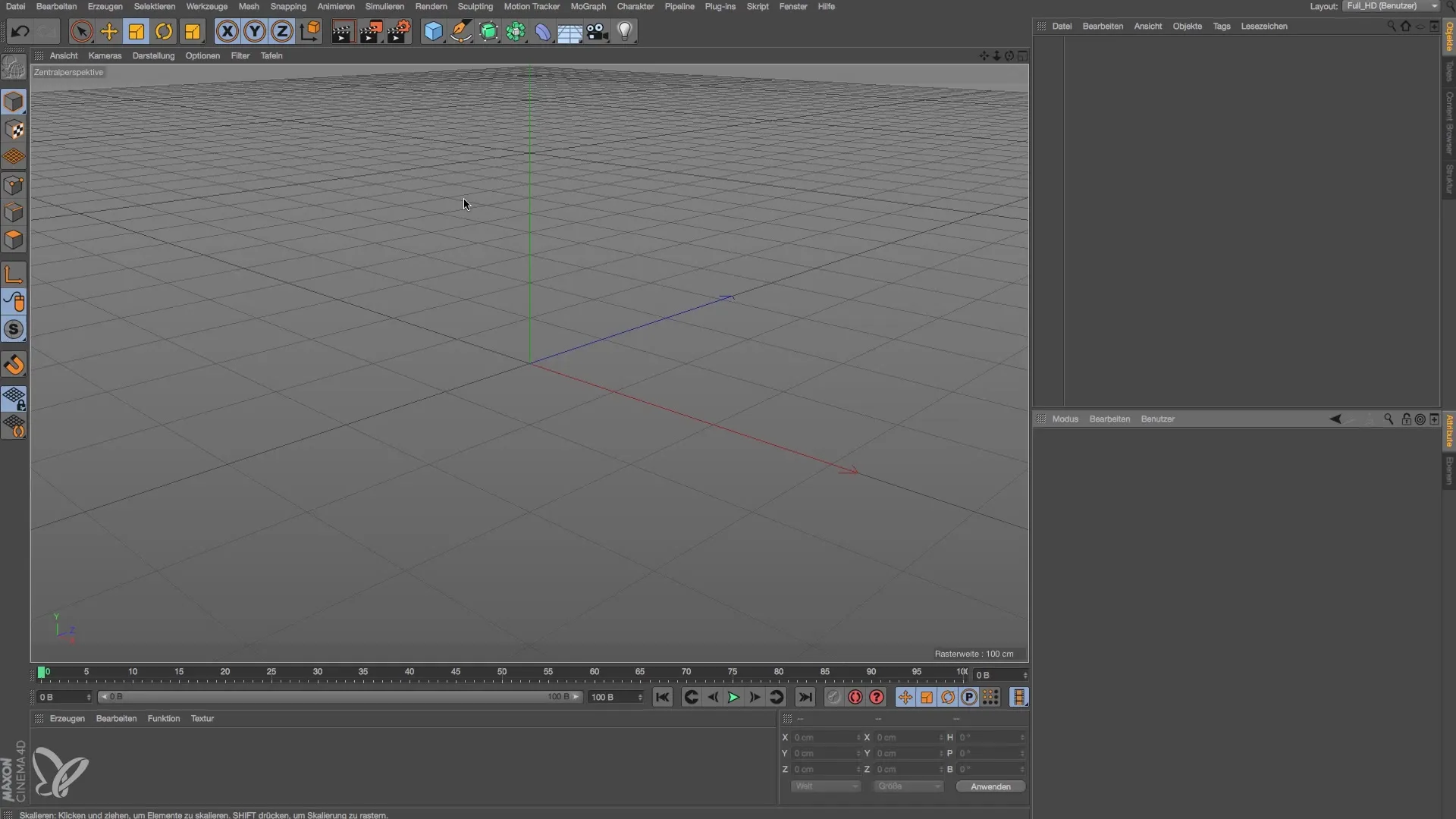This screenshot has width=1456, height=819.
Task: Switch to Texture mode
Action: pyautogui.click(x=14, y=130)
